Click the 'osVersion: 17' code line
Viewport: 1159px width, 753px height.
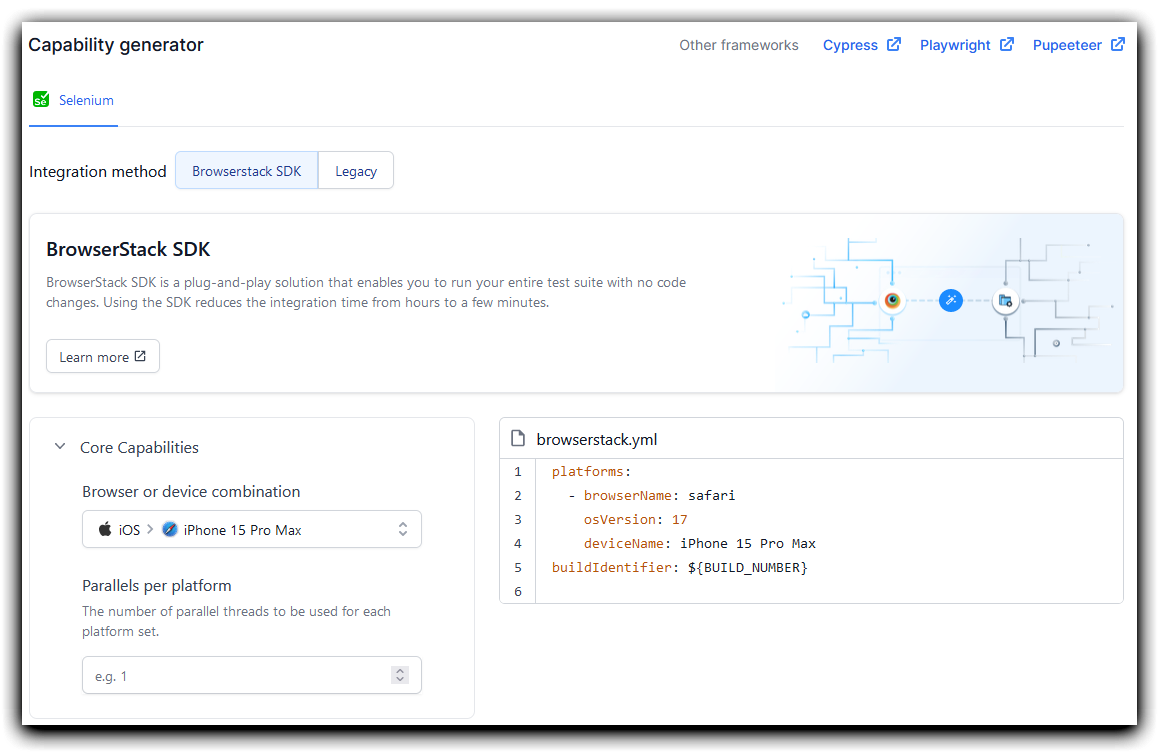(635, 519)
